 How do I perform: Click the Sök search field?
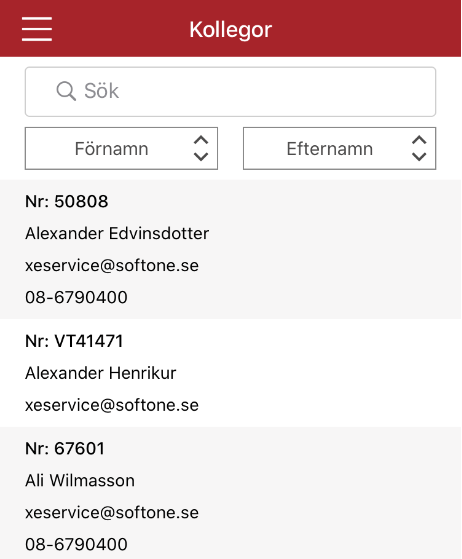(x=230, y=92)
